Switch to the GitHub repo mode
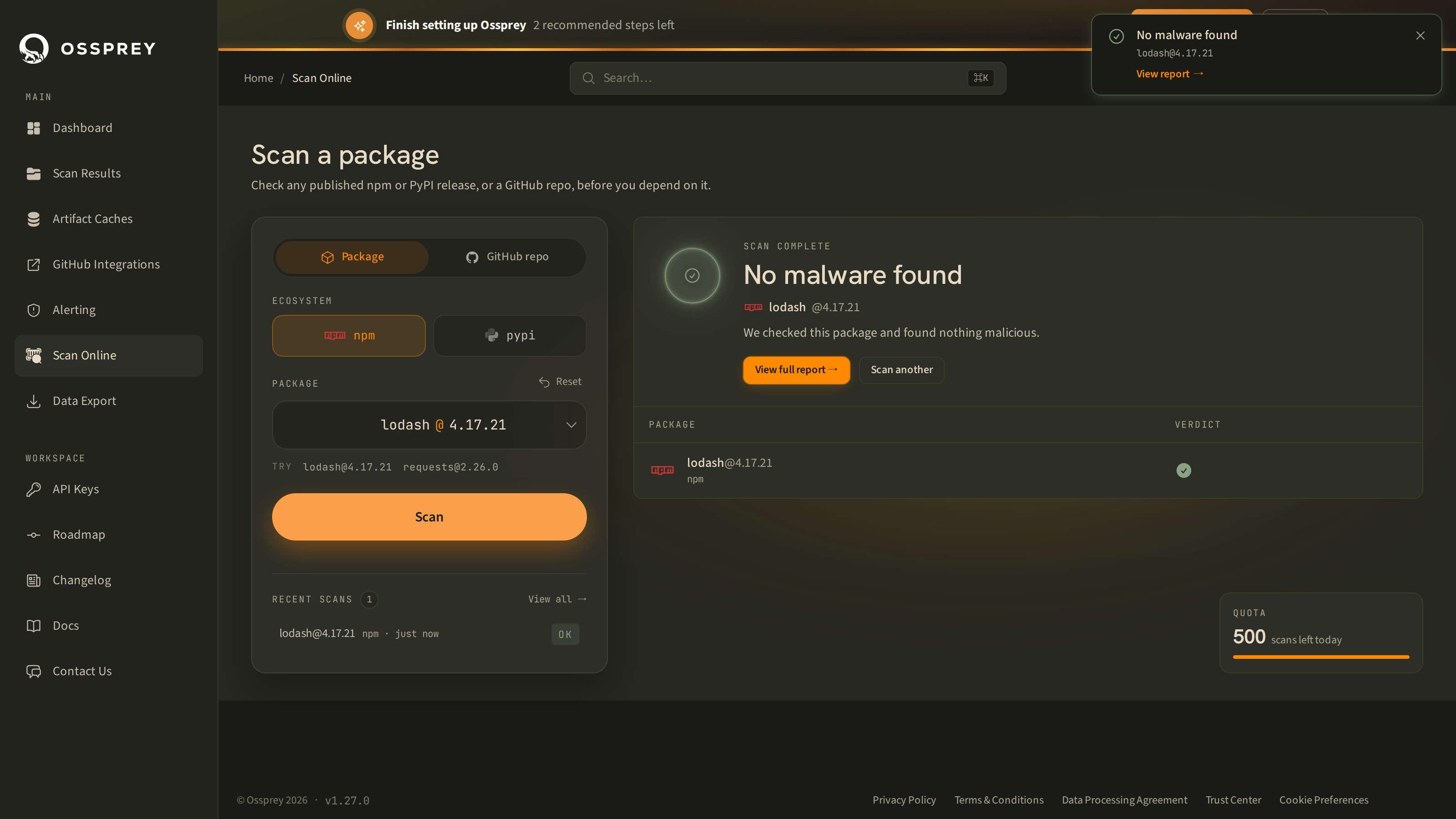 507,257
